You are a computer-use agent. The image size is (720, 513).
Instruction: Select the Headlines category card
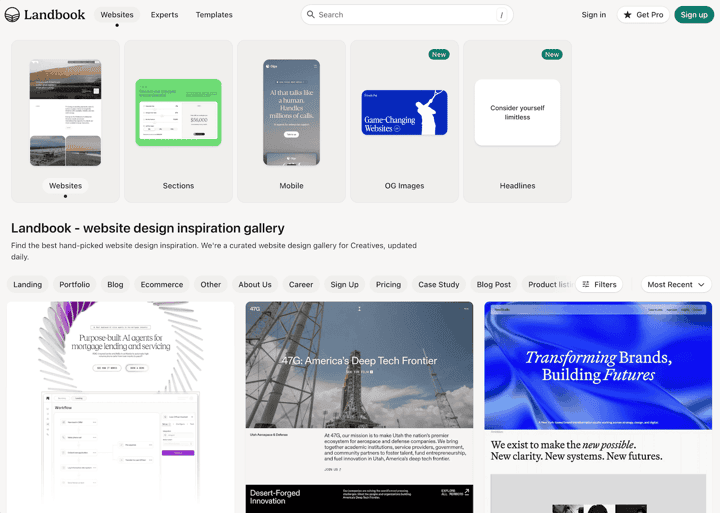click(x=517, y=121)
